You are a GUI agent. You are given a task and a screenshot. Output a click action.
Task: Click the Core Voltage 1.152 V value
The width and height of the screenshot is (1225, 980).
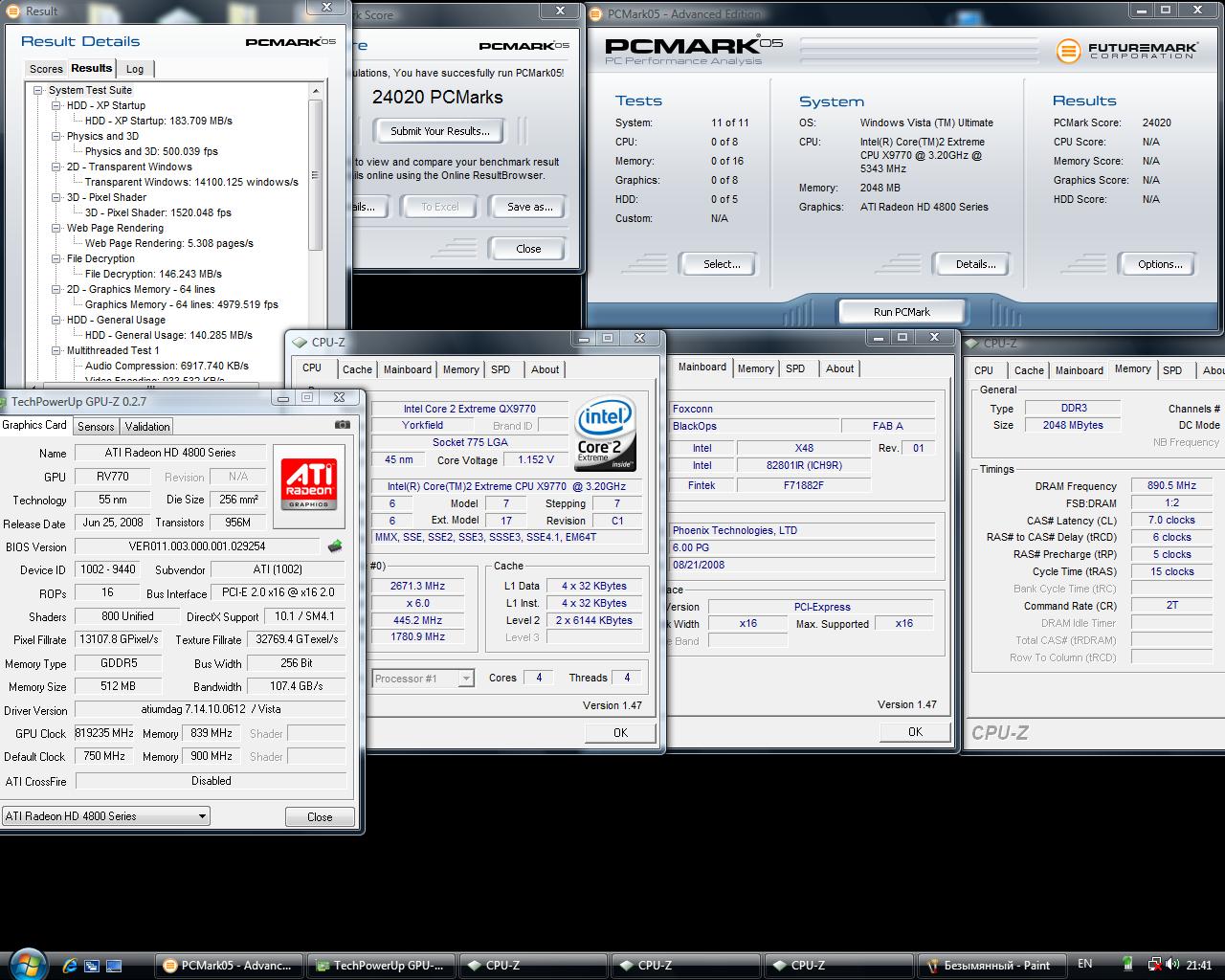[x=536, y=460]
